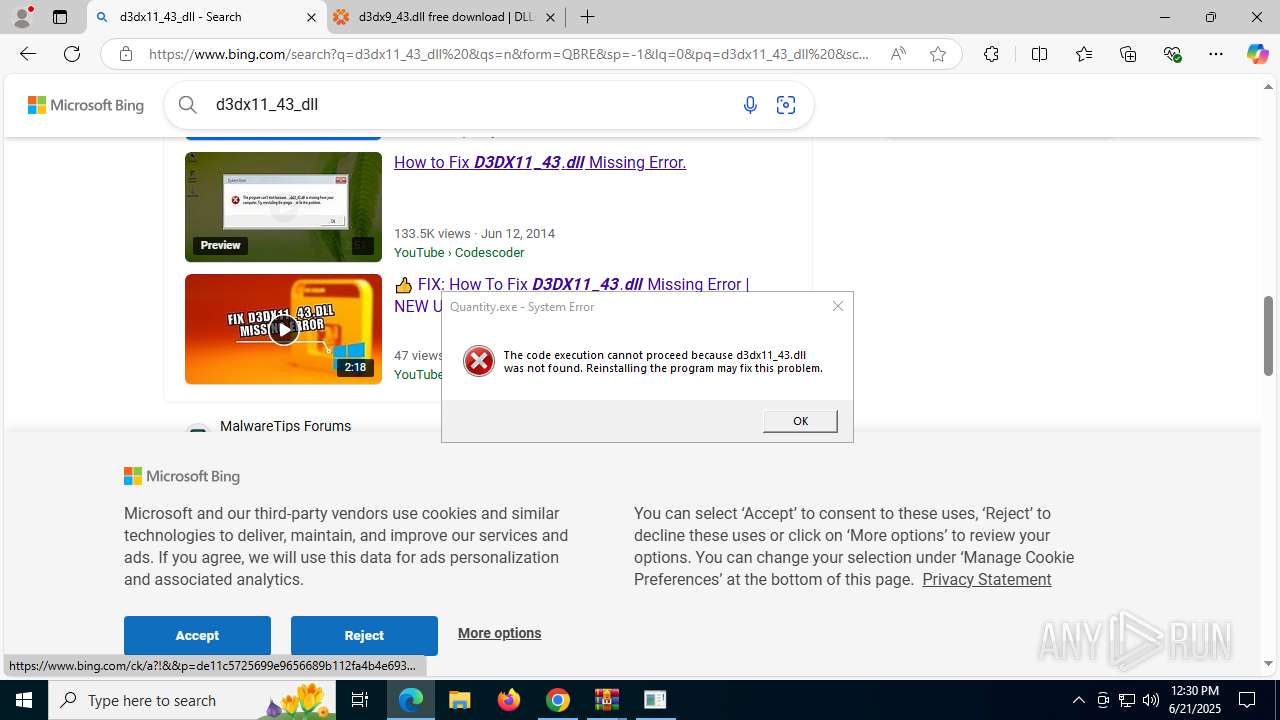
Task: Open the Extensions puzzle icon
Action: (991, 54)
